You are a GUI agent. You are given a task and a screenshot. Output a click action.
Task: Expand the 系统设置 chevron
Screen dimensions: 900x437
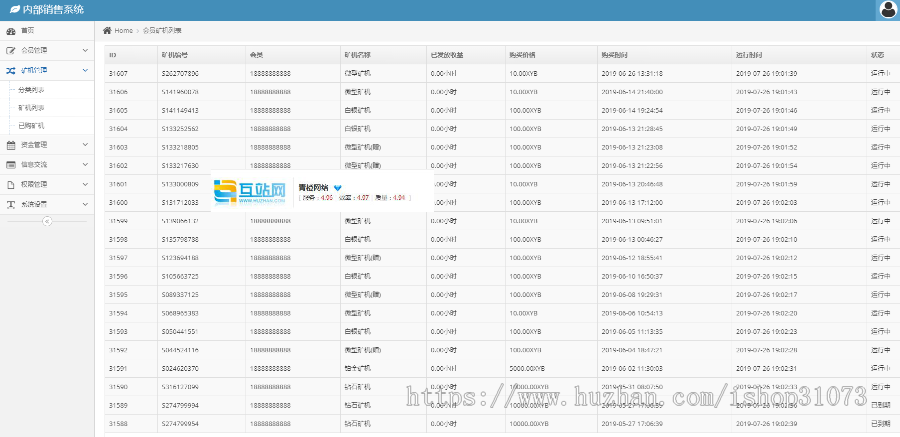[x=85, y=204]
